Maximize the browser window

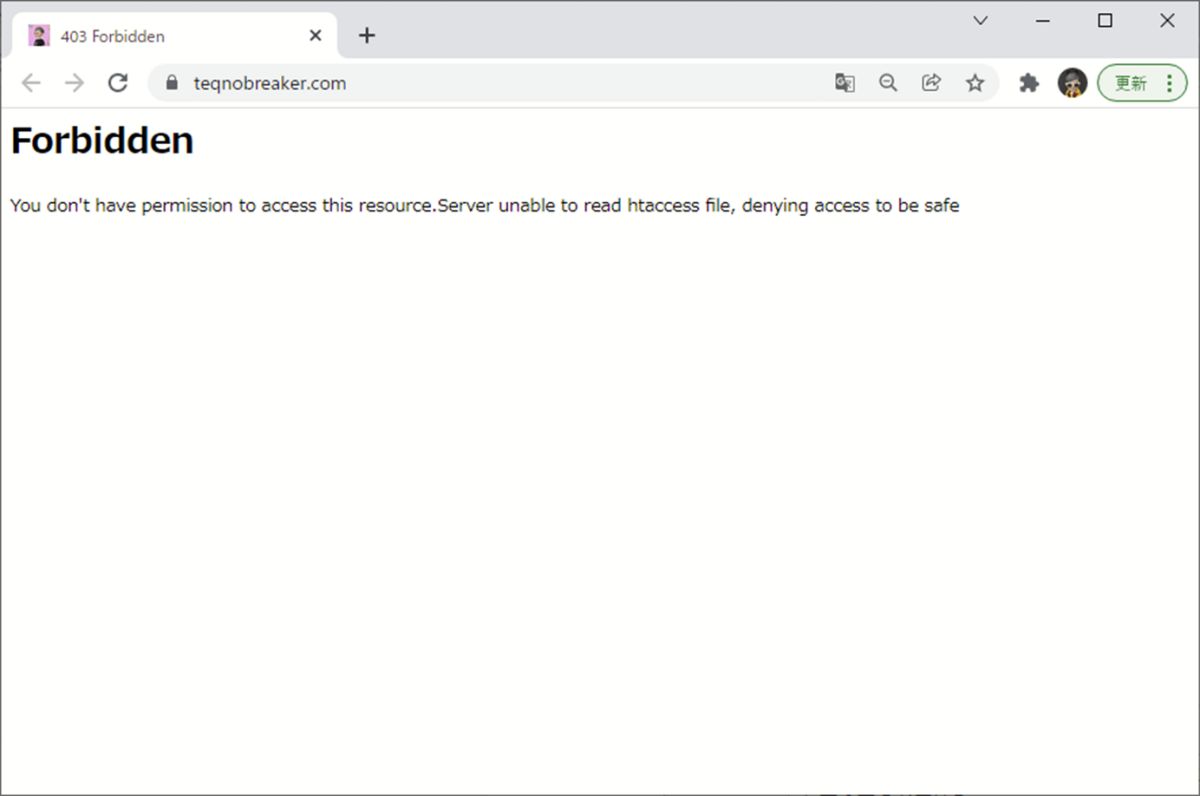click(x=1105, y=21)
